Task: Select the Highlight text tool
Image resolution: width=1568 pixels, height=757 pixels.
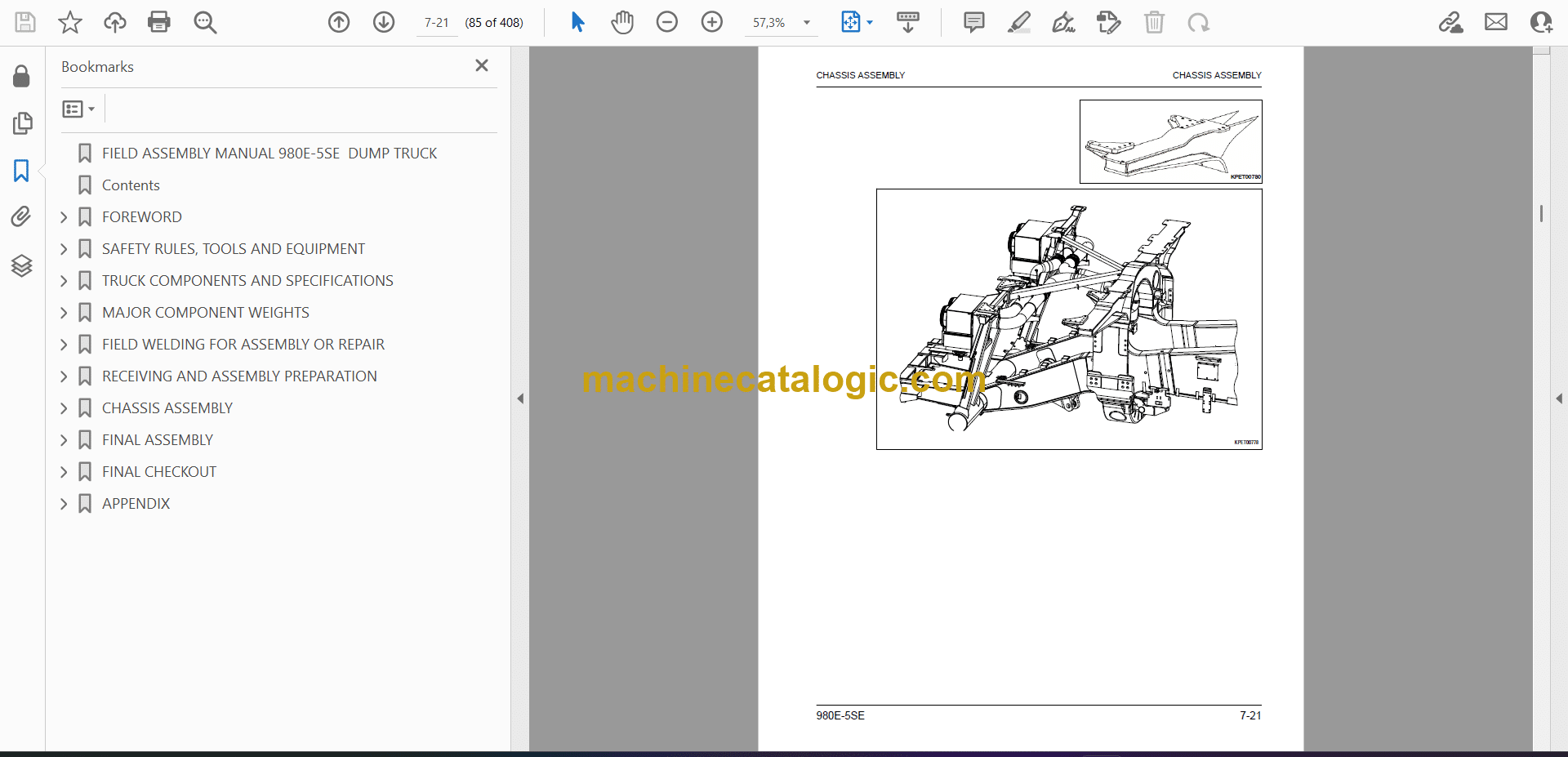Action: pyautogui.click(x=1018, y=22)
